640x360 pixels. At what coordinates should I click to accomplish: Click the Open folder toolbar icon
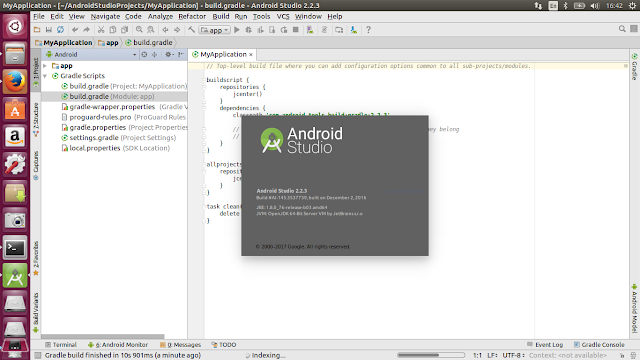point(37,30)
